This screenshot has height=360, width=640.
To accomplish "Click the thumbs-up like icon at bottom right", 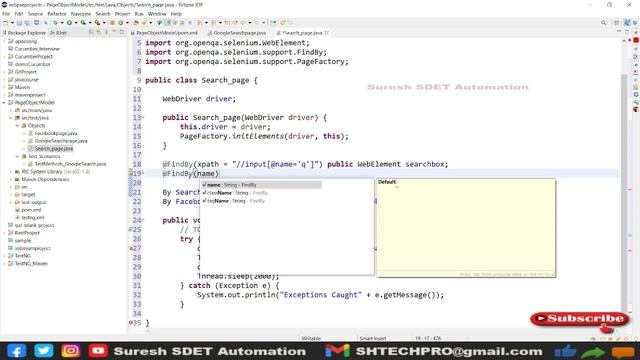I will coord(565,352).
